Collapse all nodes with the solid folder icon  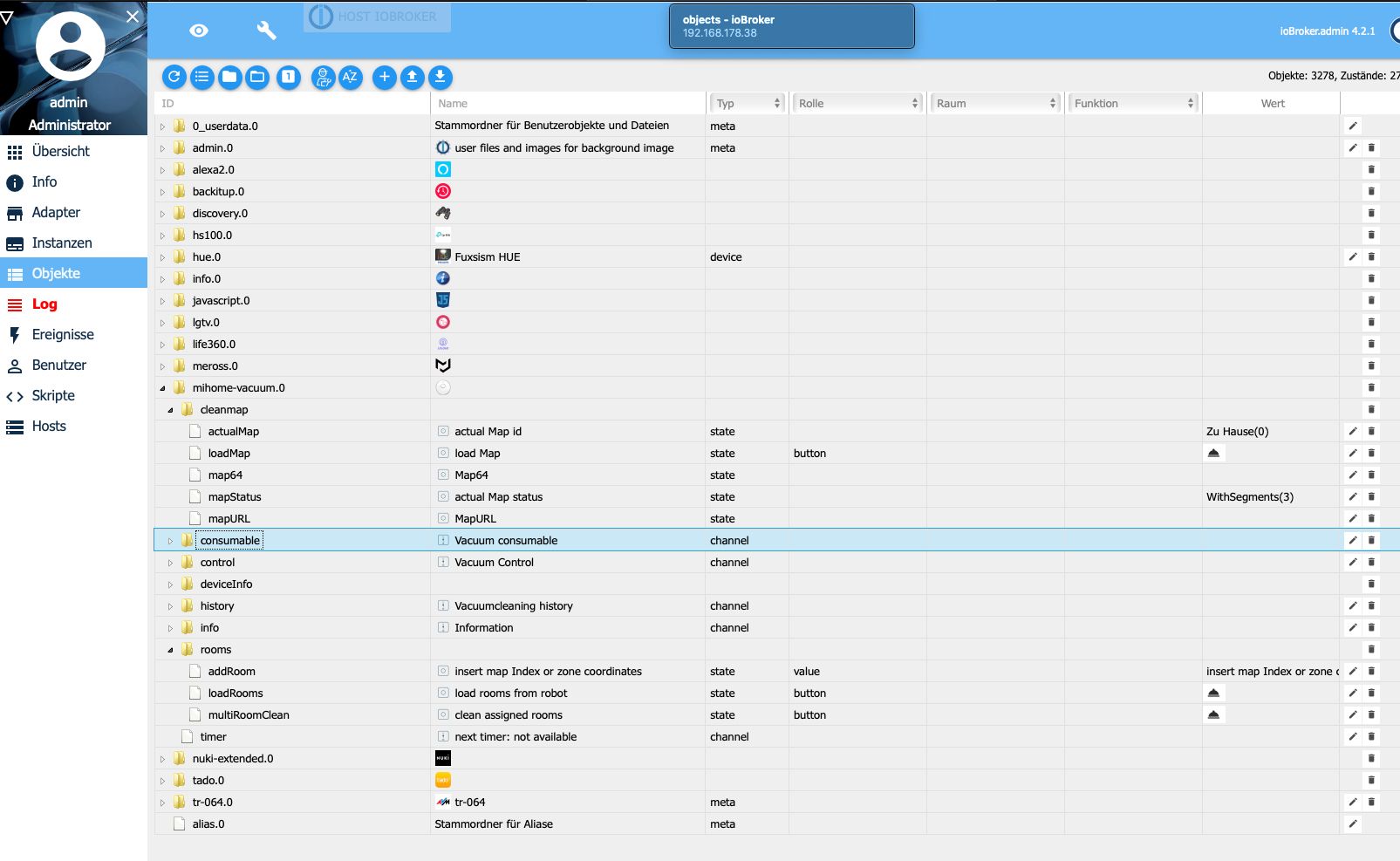tap(229, 77)
